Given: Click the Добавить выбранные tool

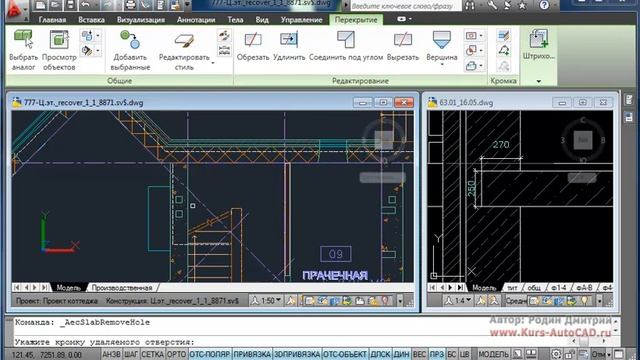Looking at the screenshot, I should click(x=130, y=40).
